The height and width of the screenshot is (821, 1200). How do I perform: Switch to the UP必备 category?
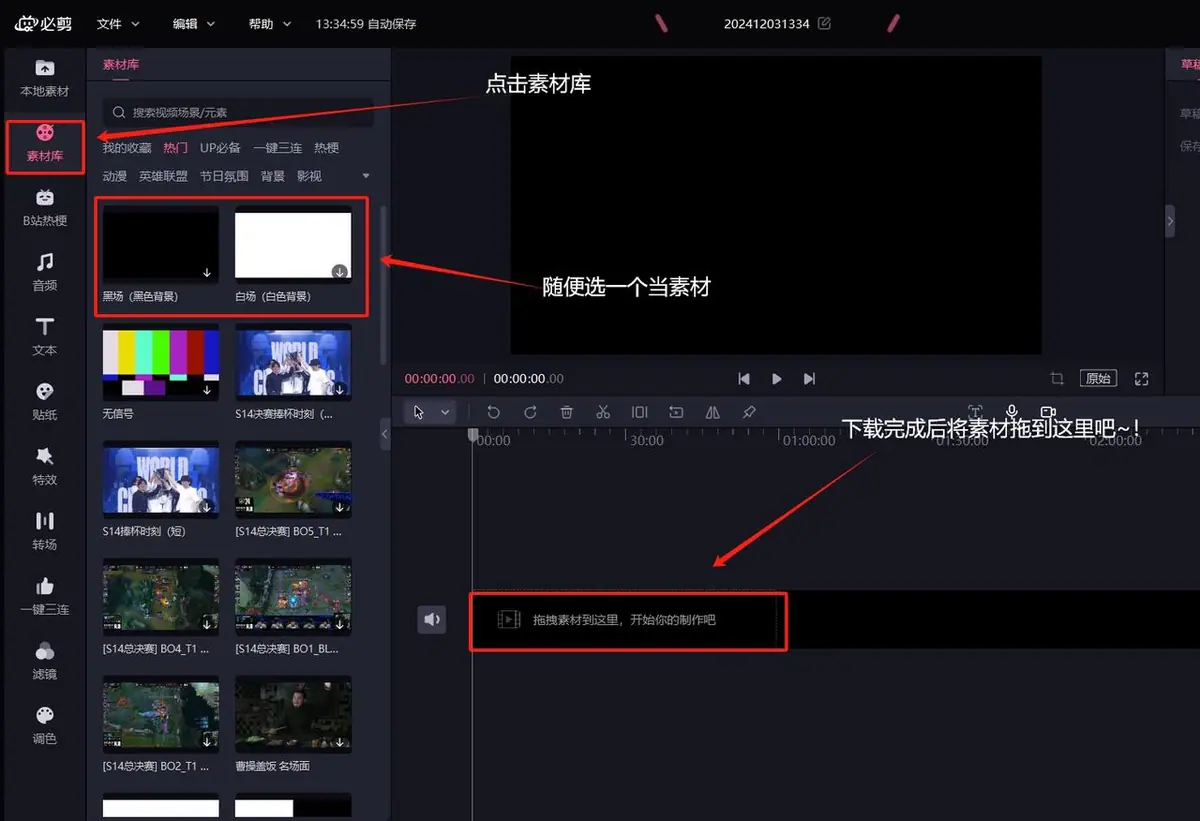coord(220,148)
